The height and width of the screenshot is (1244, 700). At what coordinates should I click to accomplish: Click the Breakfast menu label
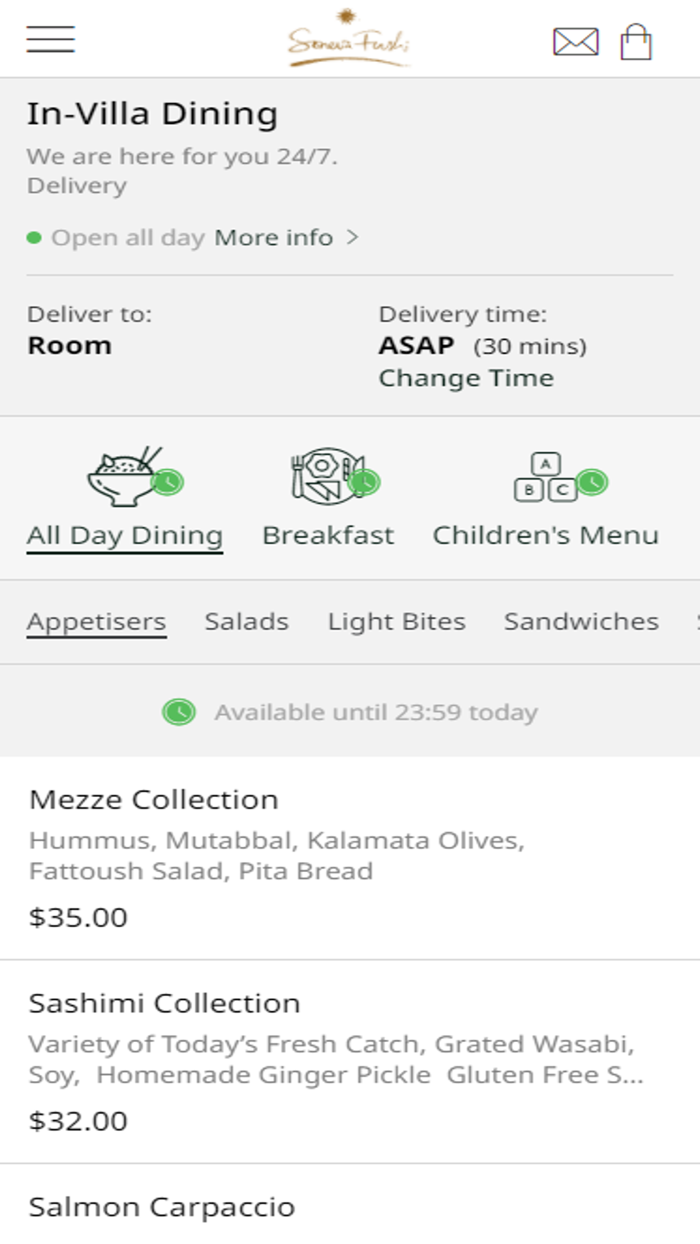pos(328,535)
